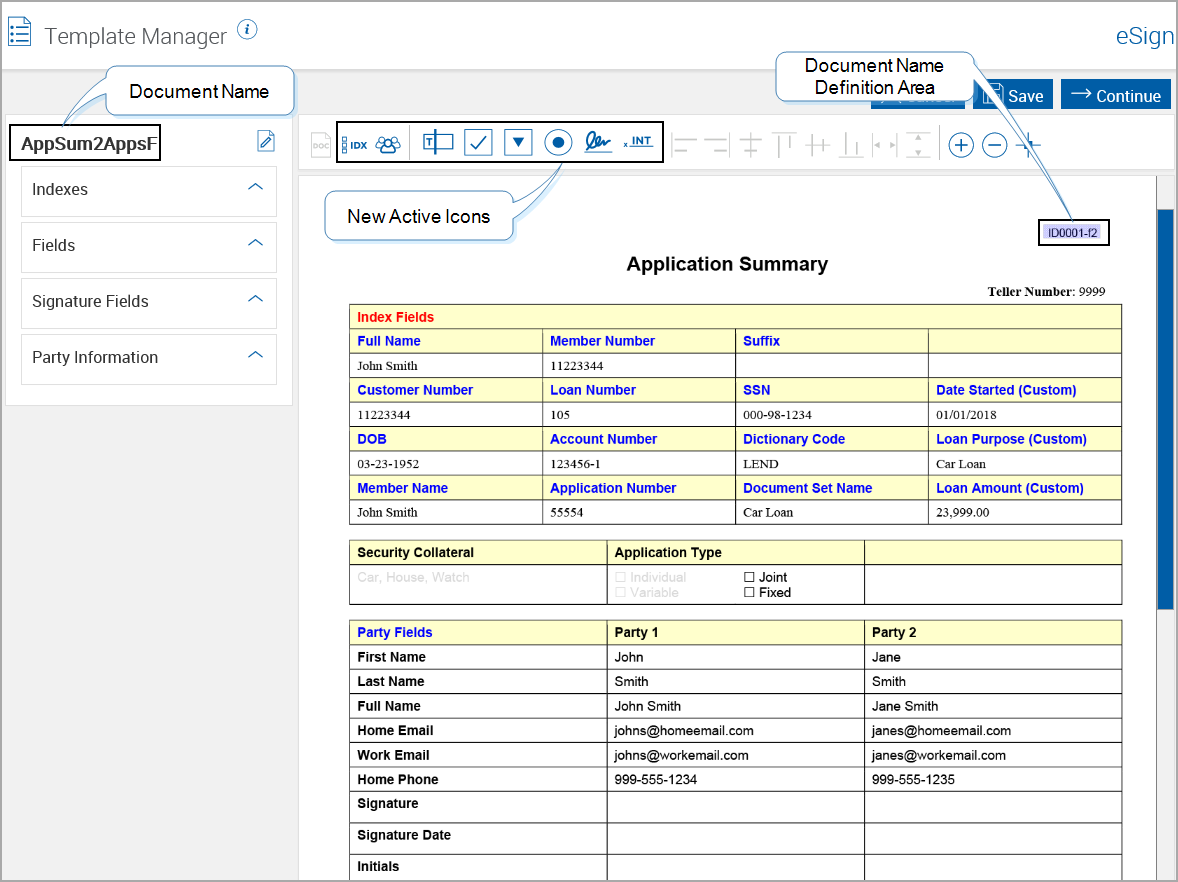Check the Joint application type box

pos(749,577)
